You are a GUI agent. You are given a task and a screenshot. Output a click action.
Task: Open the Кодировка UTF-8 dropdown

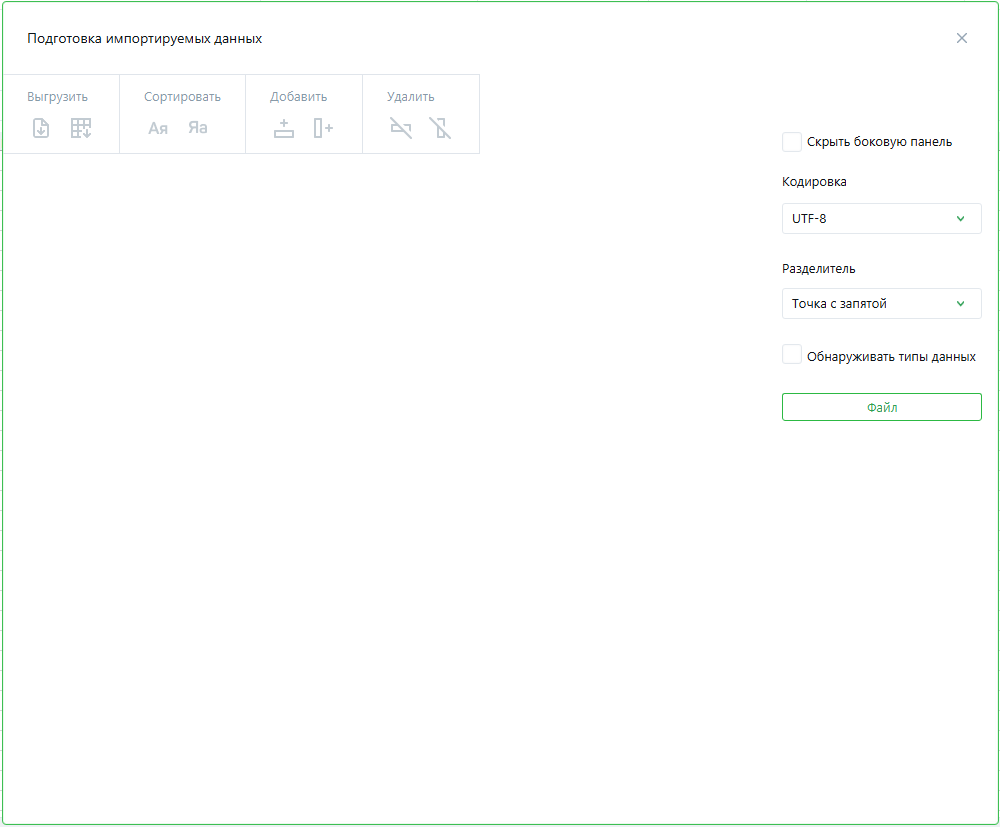click(x=881, y=218)
